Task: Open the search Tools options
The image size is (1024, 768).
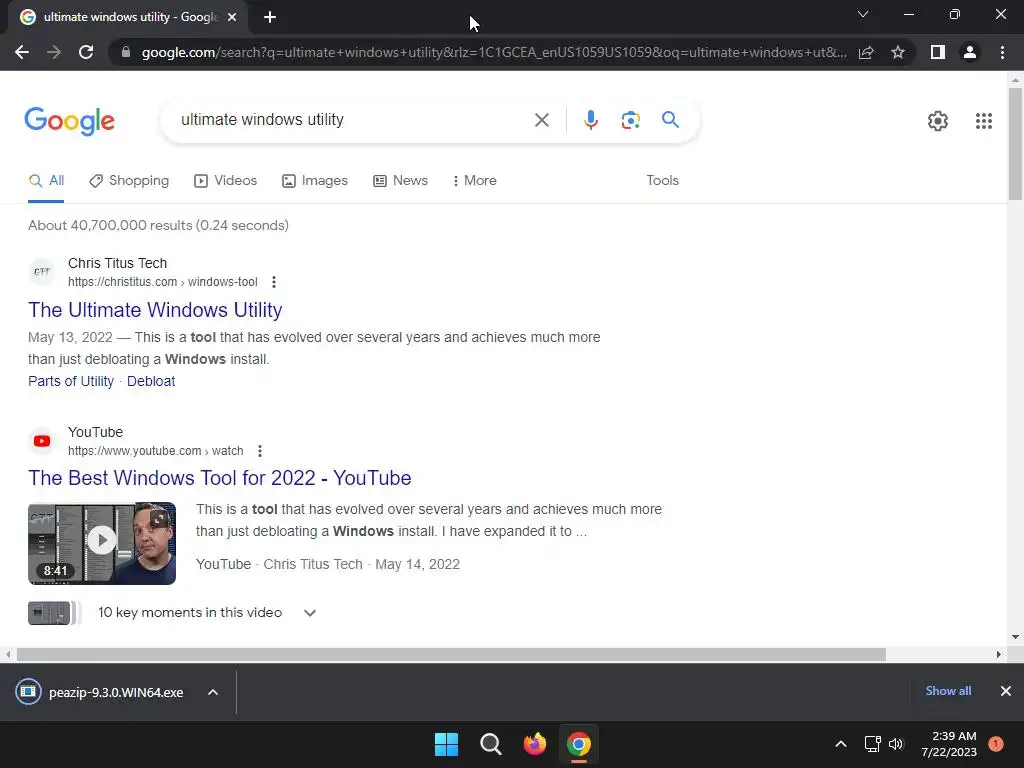Action: click(x=662, y=181)
